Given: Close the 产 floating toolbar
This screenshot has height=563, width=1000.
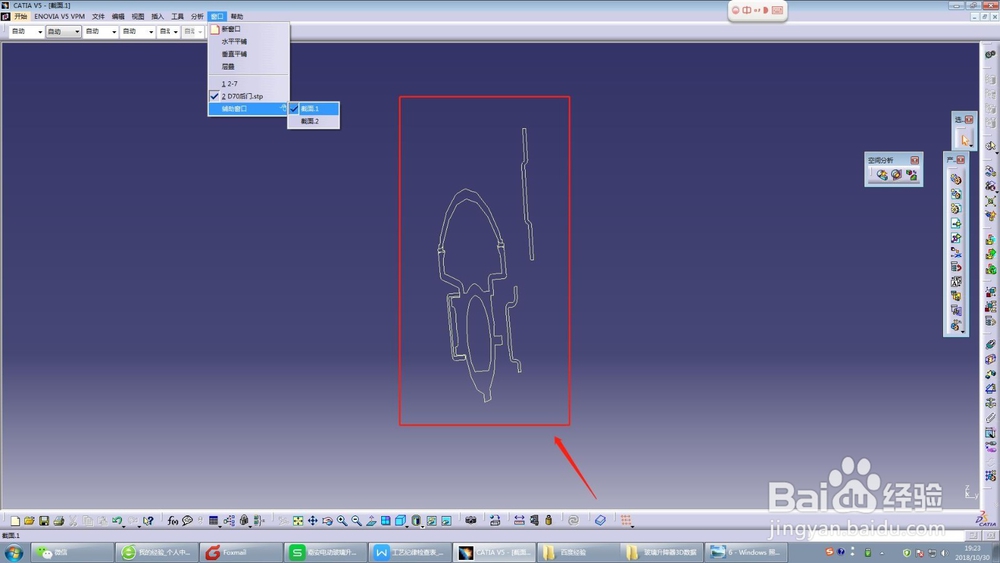Looking at the screenshot, I should point(960,160).
